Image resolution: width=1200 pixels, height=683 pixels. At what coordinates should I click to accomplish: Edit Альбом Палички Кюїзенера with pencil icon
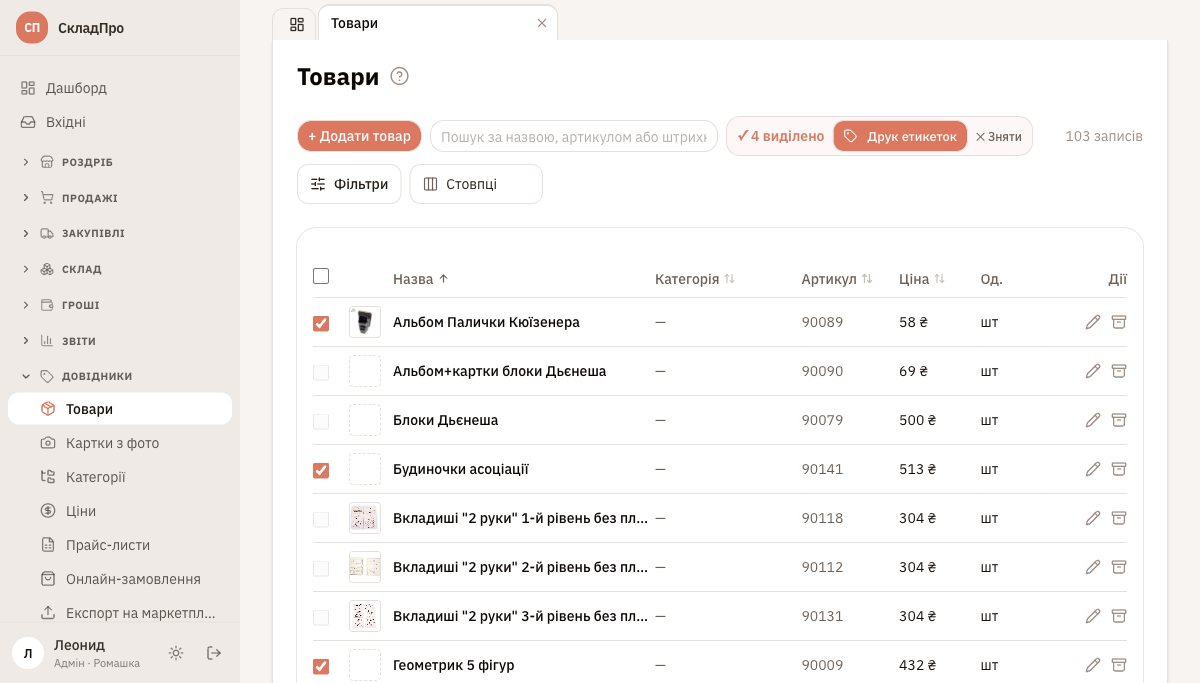click(1093, 322)
